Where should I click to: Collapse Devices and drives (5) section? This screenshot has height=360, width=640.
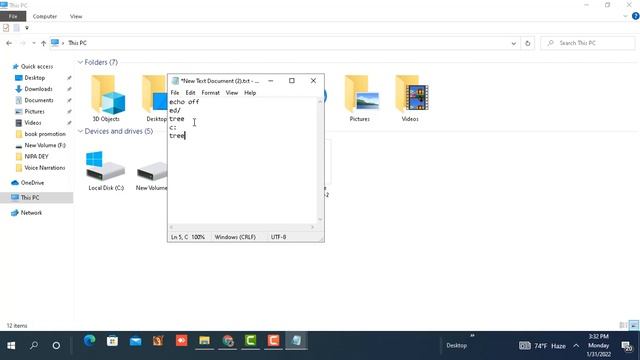pos(80,131)
